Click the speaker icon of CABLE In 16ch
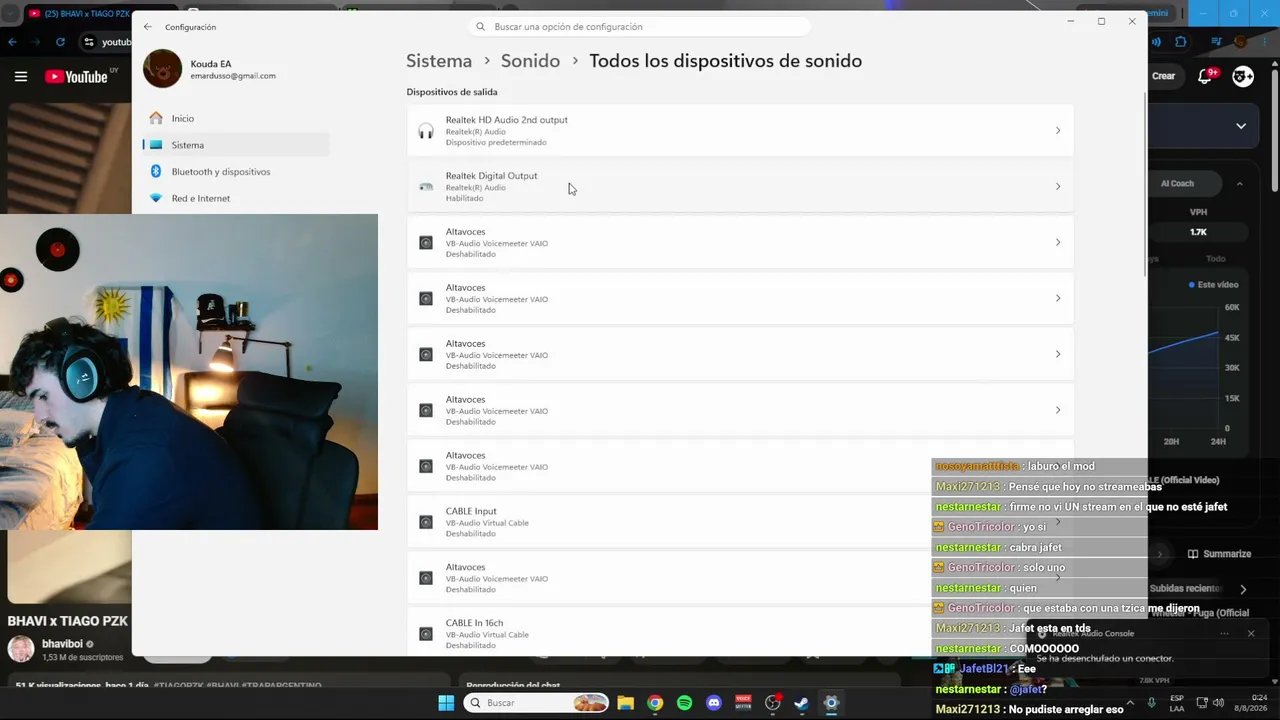Image resolution: width=1280 pixels, height=720 pixels. [426, 634]
